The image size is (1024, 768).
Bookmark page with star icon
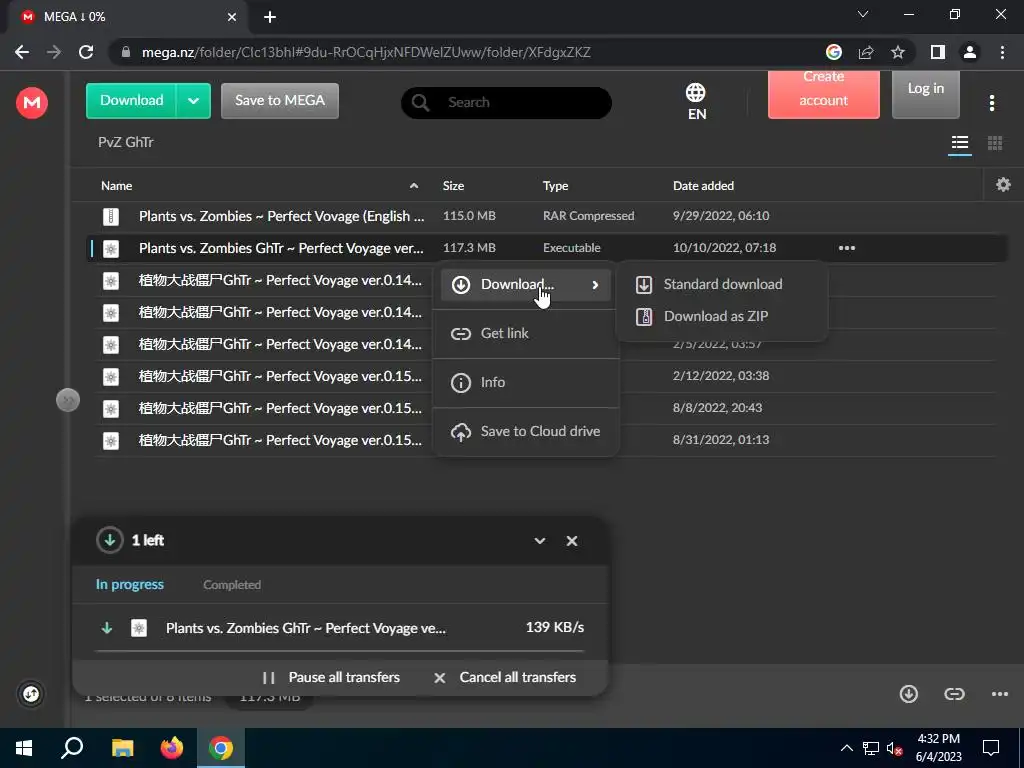898,52
